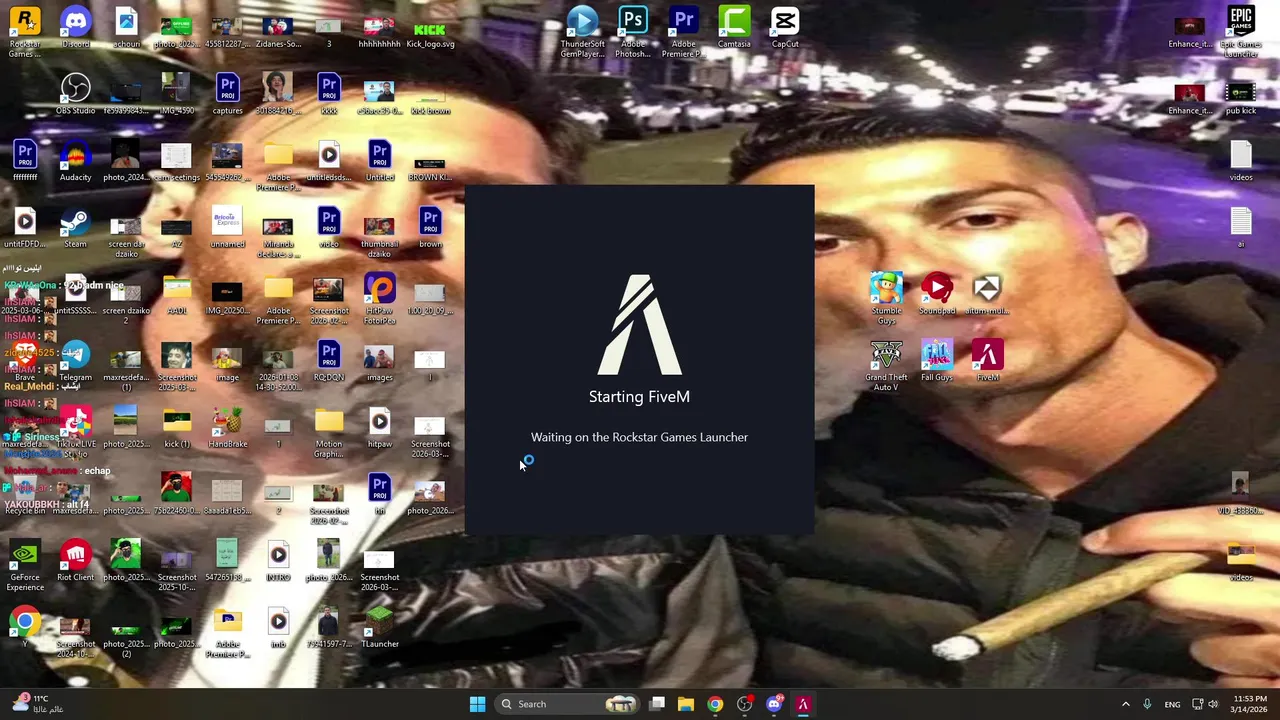Launch Adobe Photoshop from the desktop
The width and height of the screenshot is (1280, 720).
[x=632, y=32]
